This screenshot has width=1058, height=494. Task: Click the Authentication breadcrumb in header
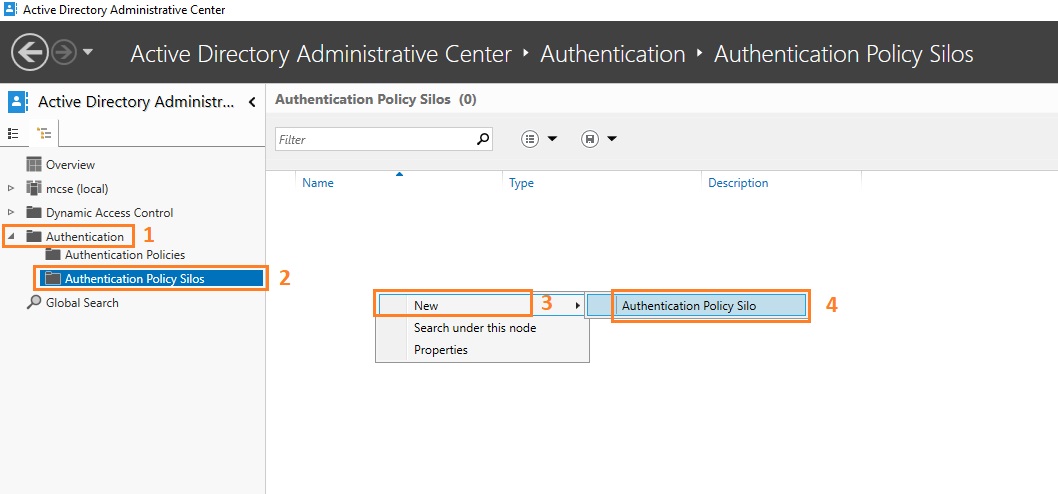tap(613, 54)
